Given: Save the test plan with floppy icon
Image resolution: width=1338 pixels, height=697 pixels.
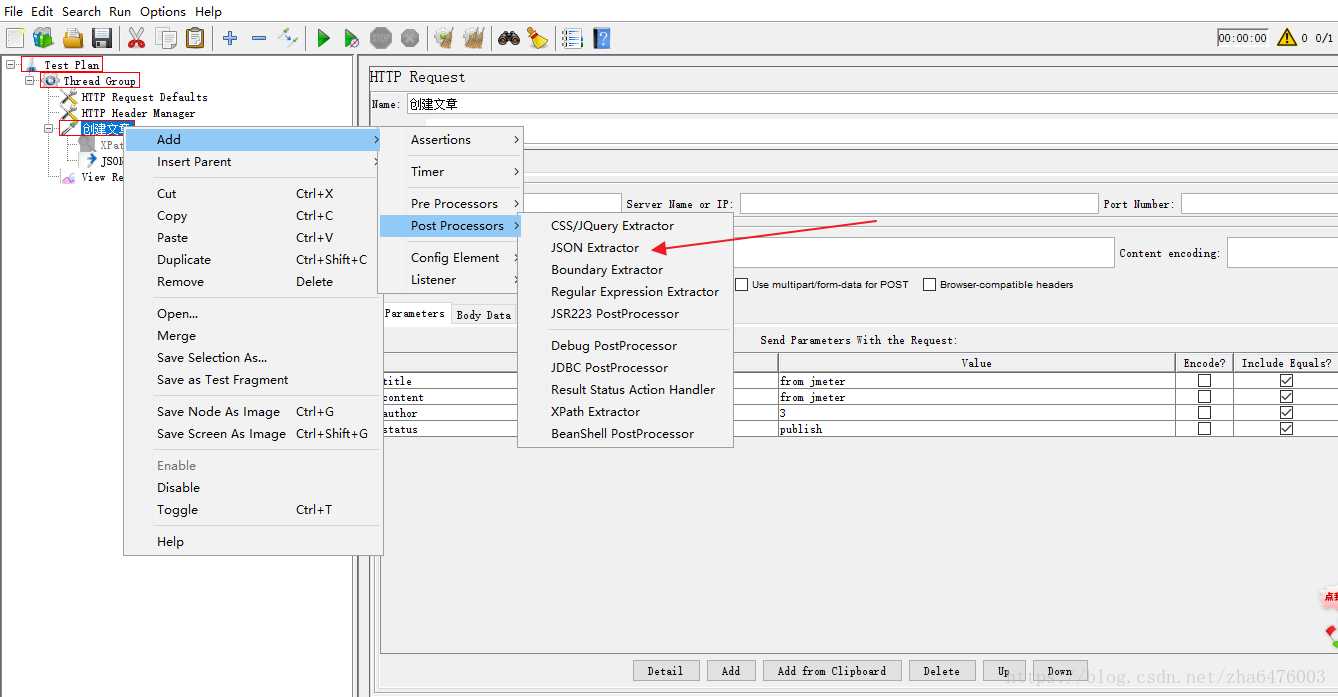Looking at the screenshot, I should [101, 38].
